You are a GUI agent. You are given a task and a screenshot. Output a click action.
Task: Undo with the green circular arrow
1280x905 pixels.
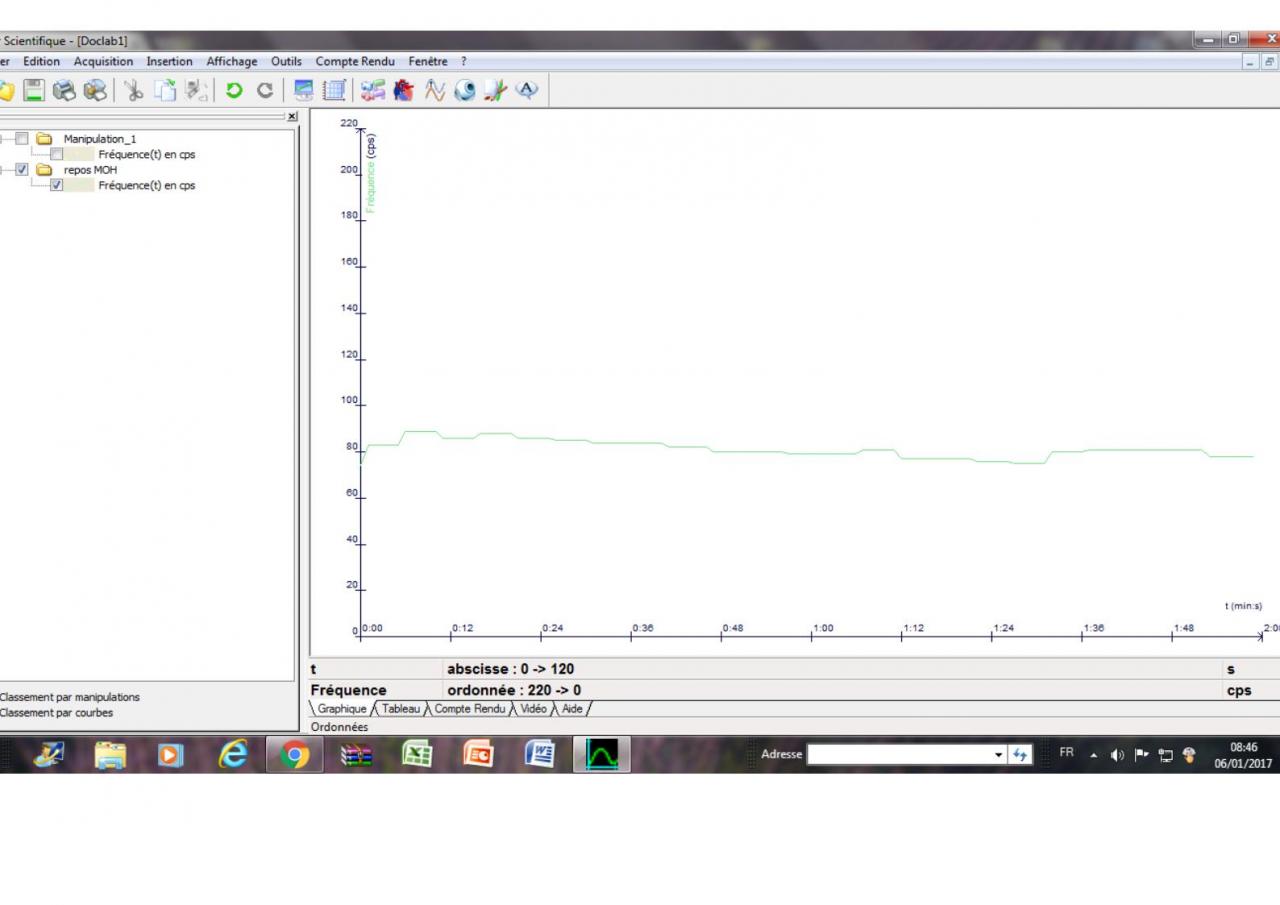click(x=234, y=91)
